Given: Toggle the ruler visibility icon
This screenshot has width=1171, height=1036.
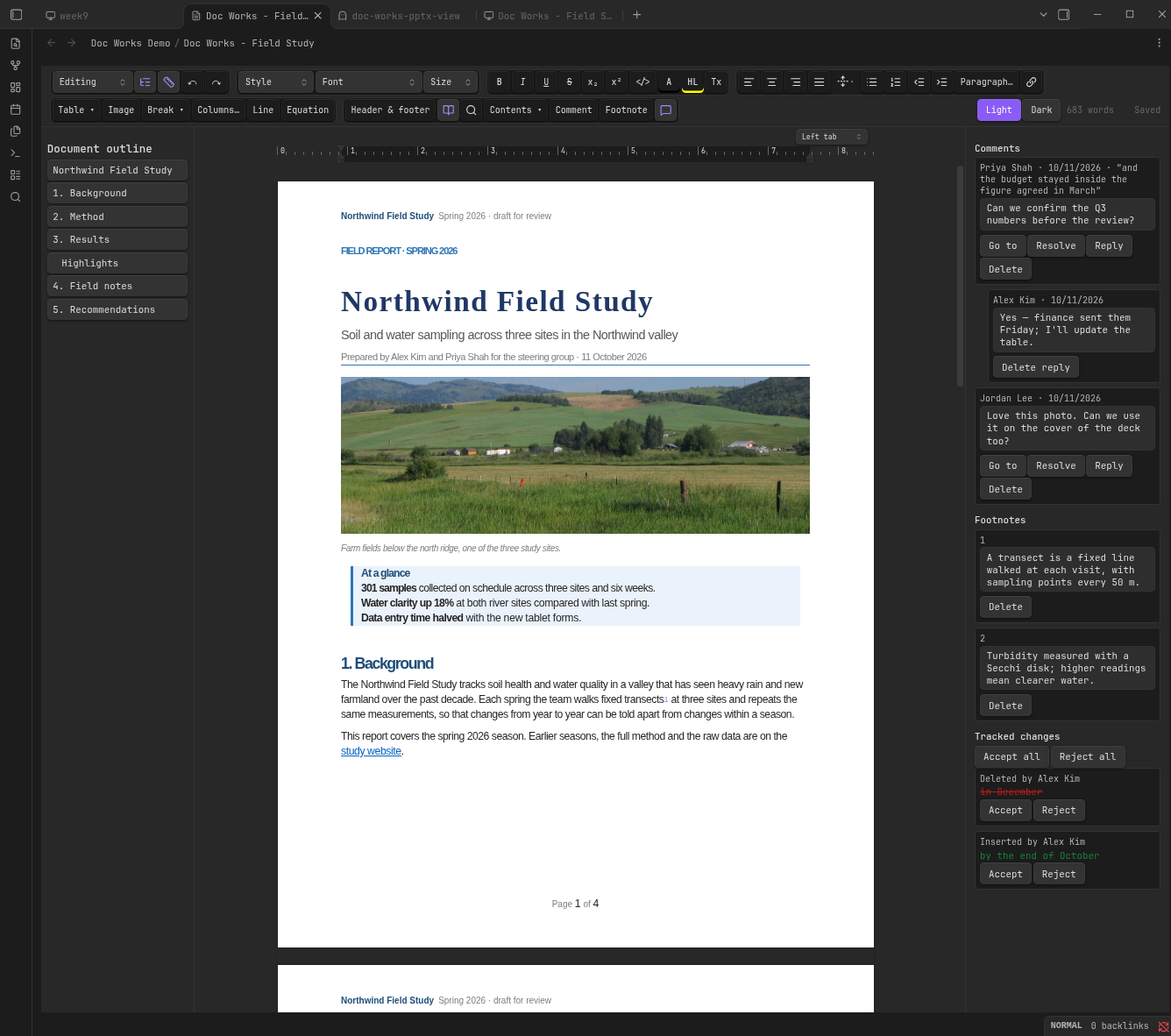Looking at the screenshot, I should [169, 82].
